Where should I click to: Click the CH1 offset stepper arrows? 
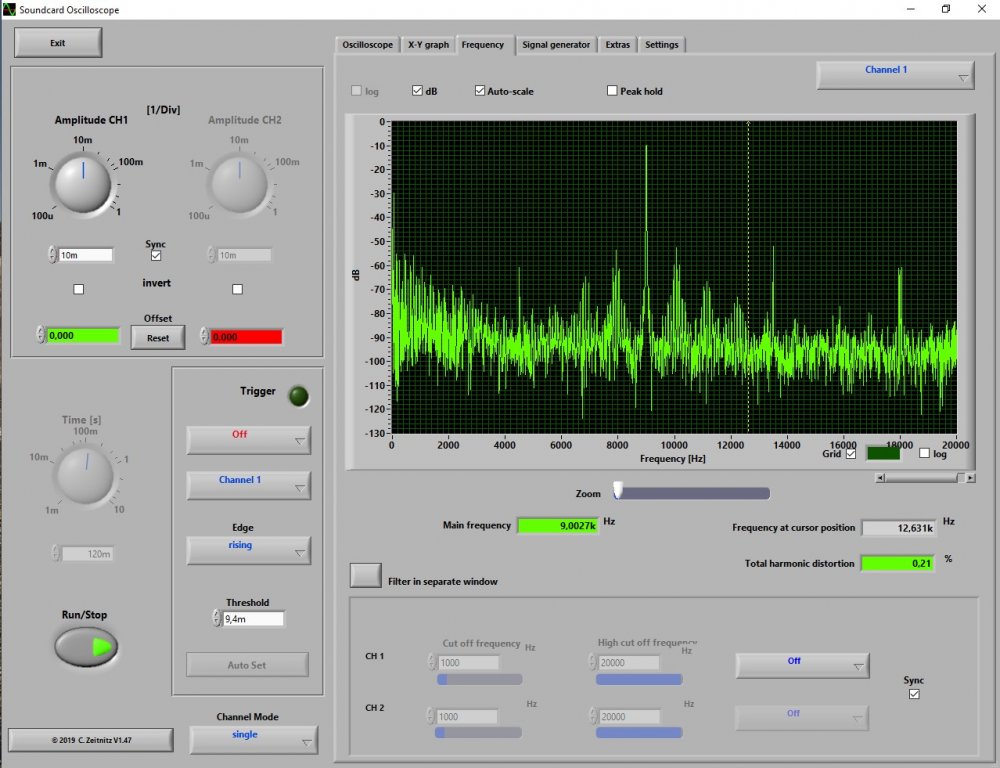41,335
